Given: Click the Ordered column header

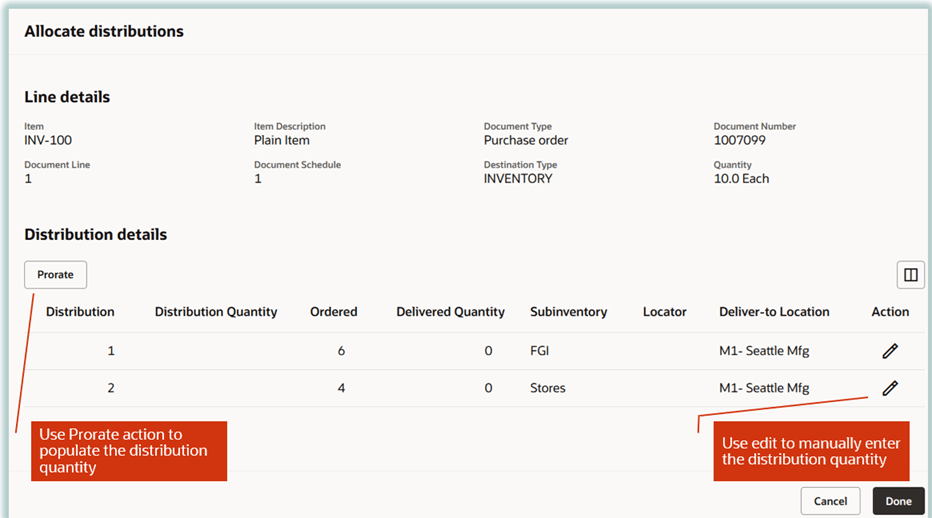Looking at the screenshot, I should coord(333,312).
